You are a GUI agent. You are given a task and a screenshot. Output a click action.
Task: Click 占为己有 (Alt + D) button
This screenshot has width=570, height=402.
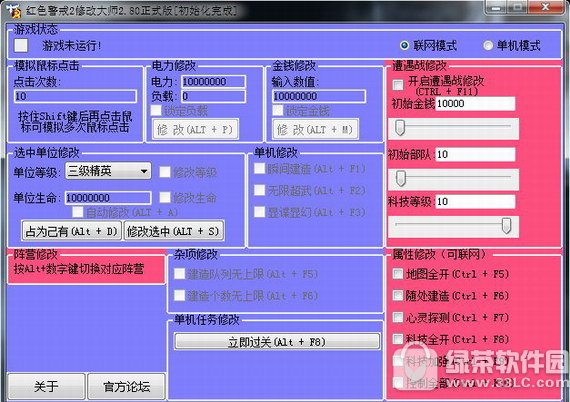(x=72, y=231)
